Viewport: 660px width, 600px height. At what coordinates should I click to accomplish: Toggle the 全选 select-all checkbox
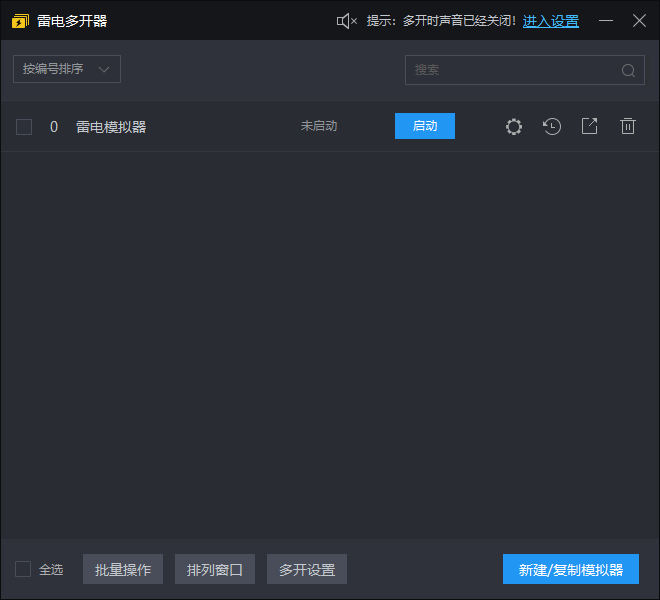tap(23, 569)
